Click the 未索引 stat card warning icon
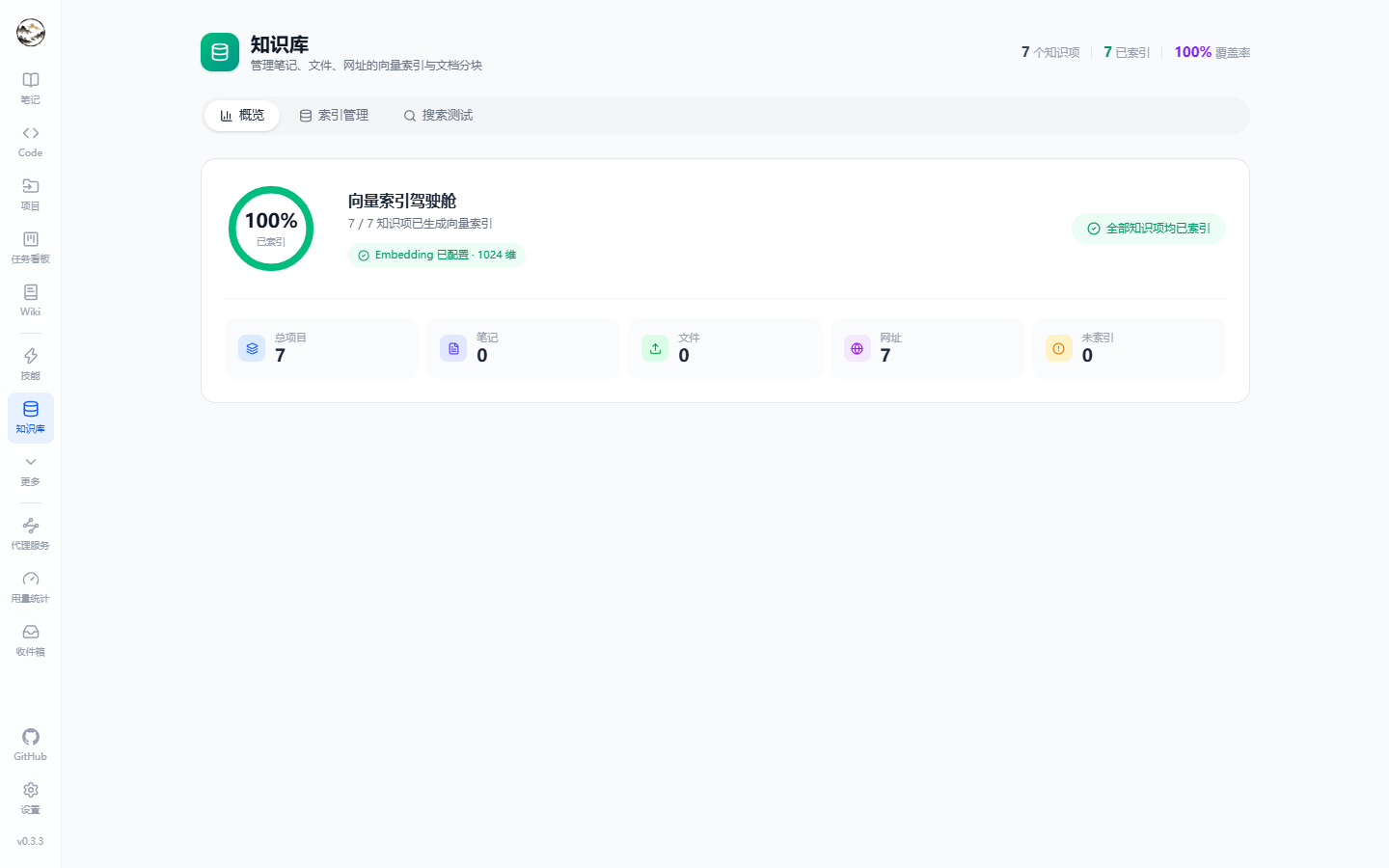The image size is (1389, 868). coord(1059,348)
